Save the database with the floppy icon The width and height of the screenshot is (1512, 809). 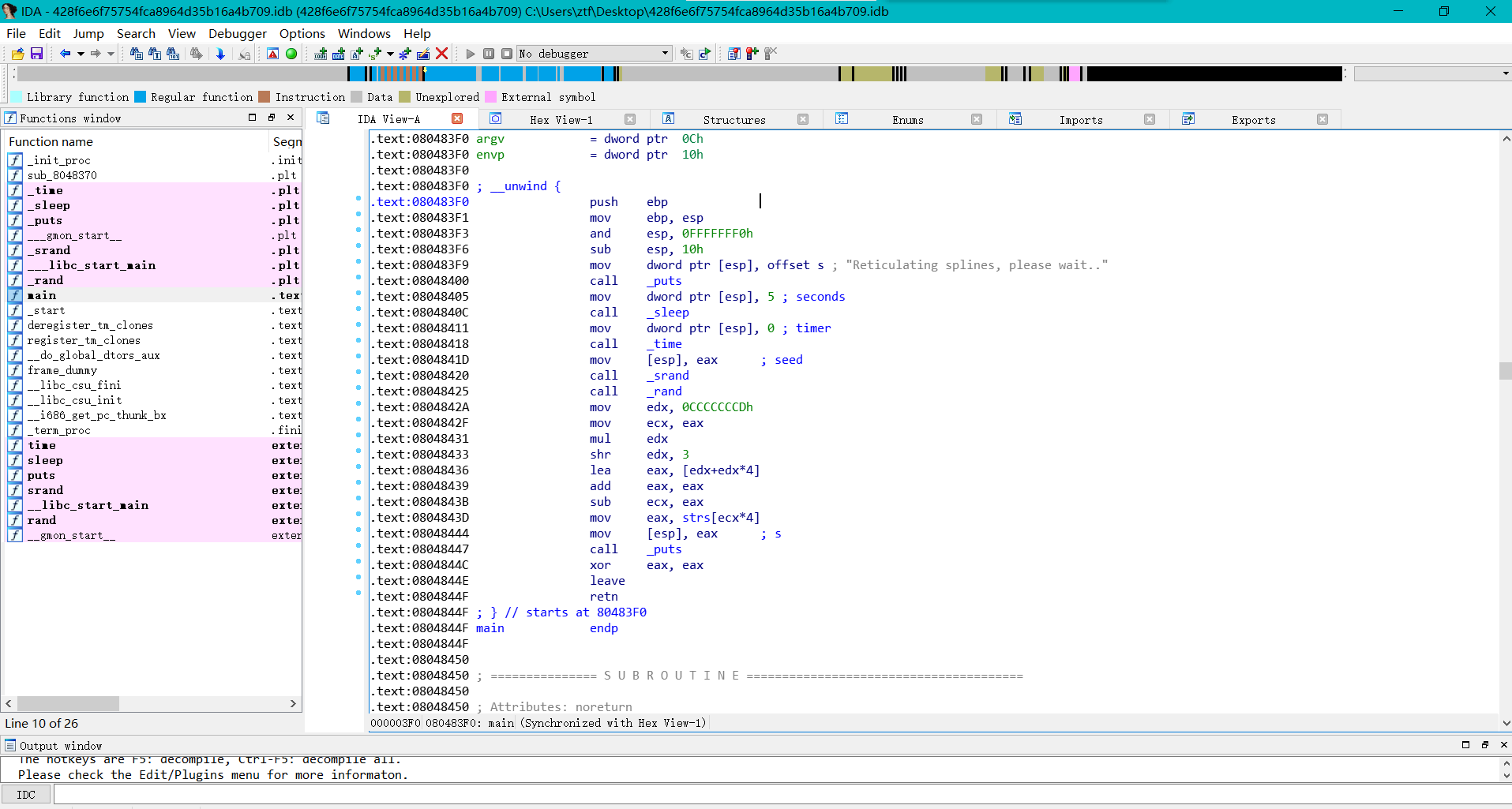(x=36, y=54)
